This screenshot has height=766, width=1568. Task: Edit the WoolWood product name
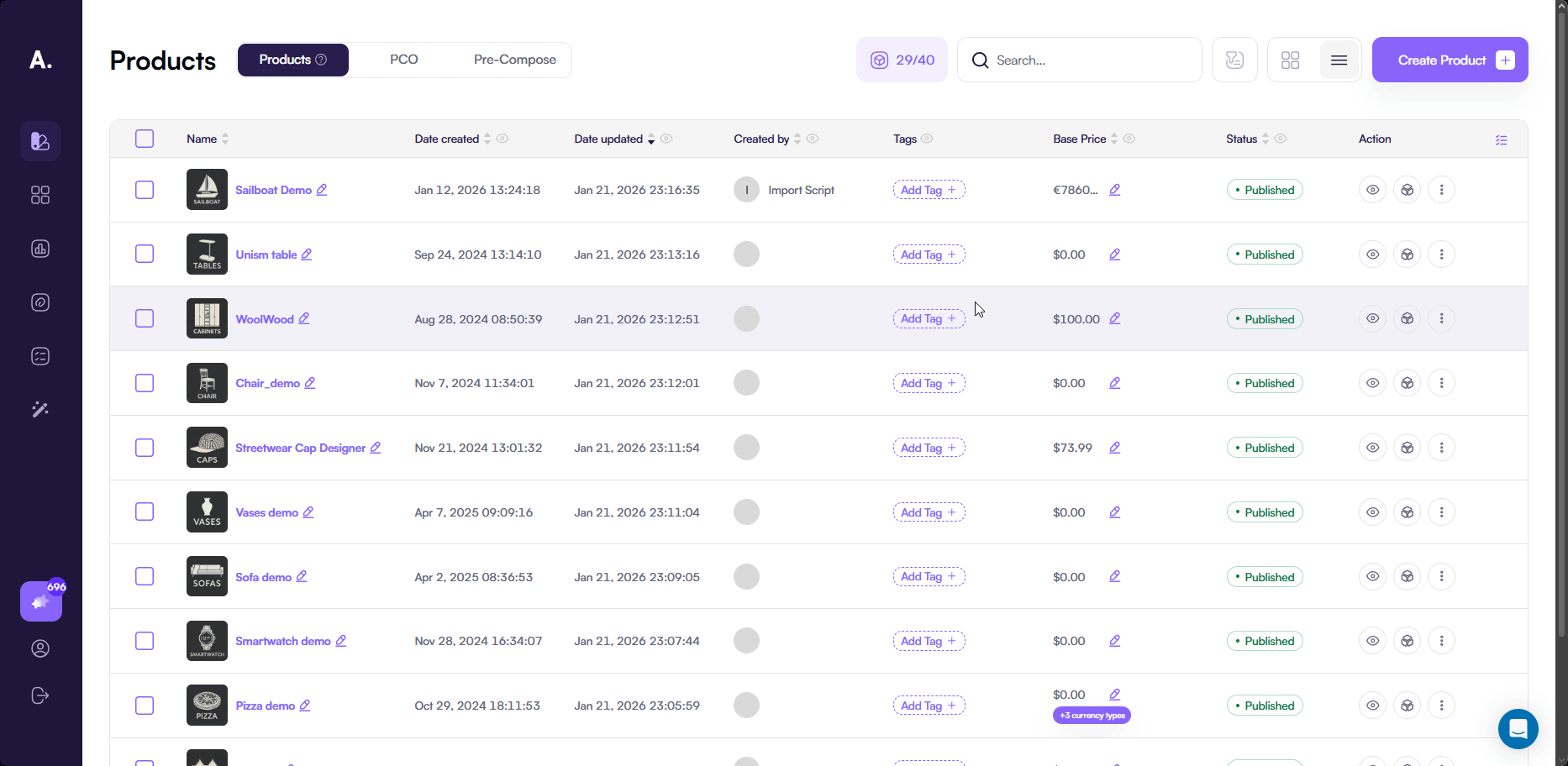point(304,318)
